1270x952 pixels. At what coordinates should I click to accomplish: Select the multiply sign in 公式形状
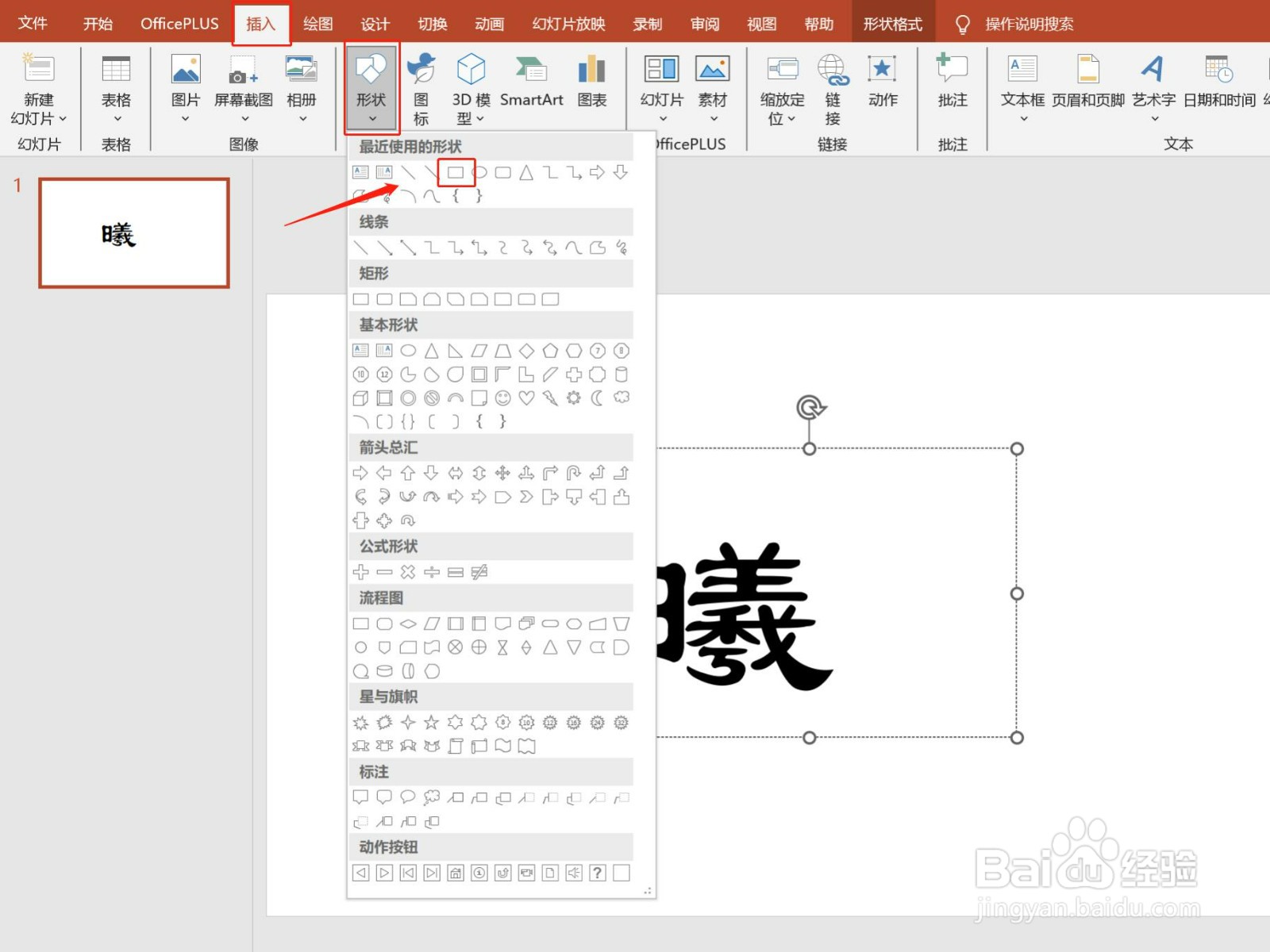coord(408,572)
